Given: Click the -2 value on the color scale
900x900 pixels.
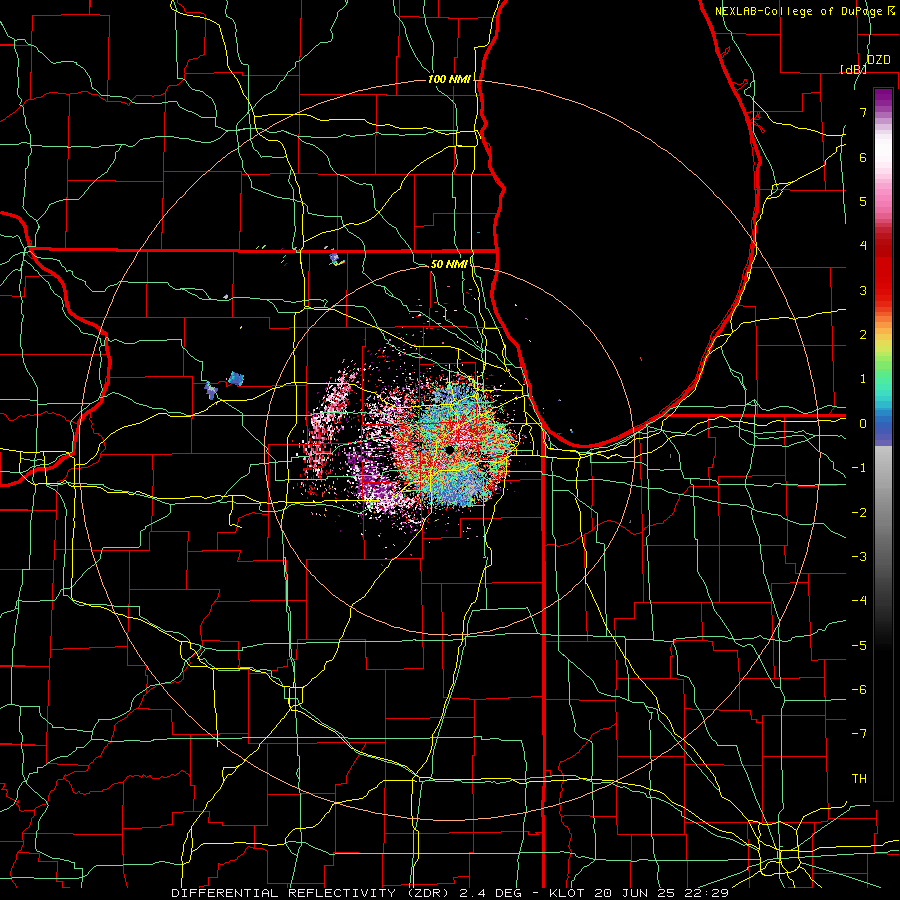Looking at the screenshot, I should pos(859,513).
